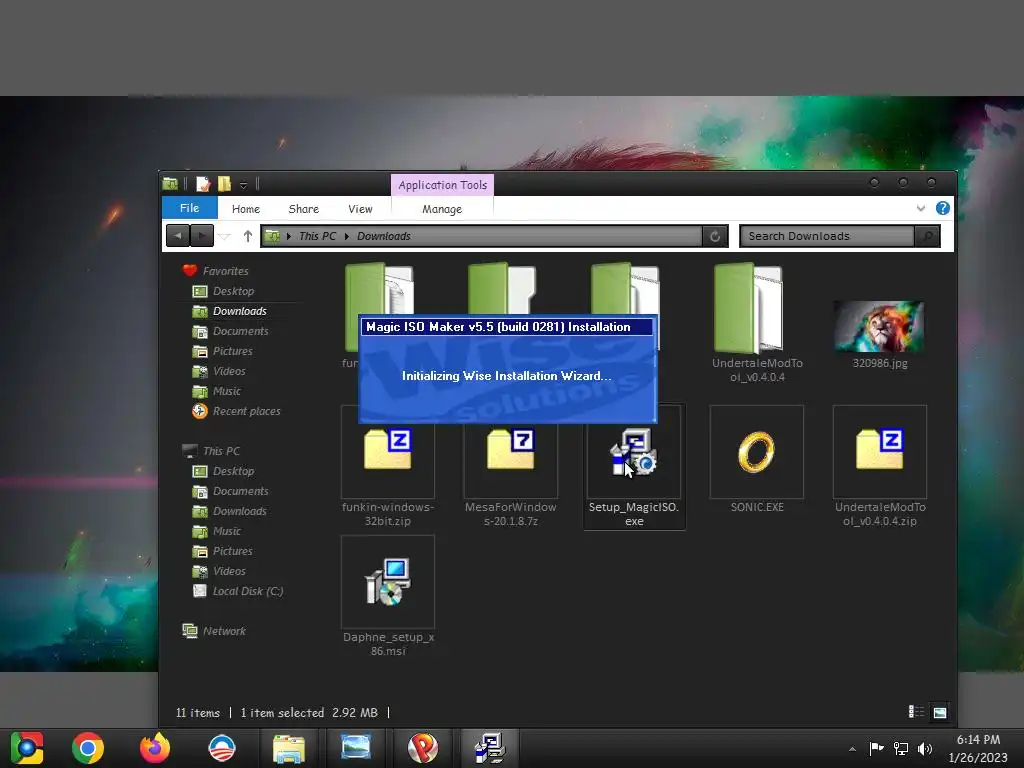Select Favorites in the navigation pane
Image resolution: width=1024 pixels, height=768 pixels.
coord(225,271)
